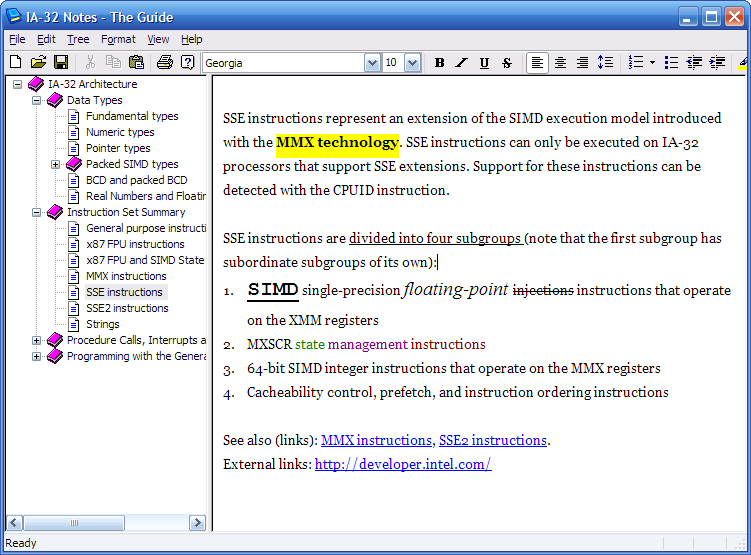751x555 pixels.
Task: Select the Numeric types page
Action: click(x=120, y=132)
